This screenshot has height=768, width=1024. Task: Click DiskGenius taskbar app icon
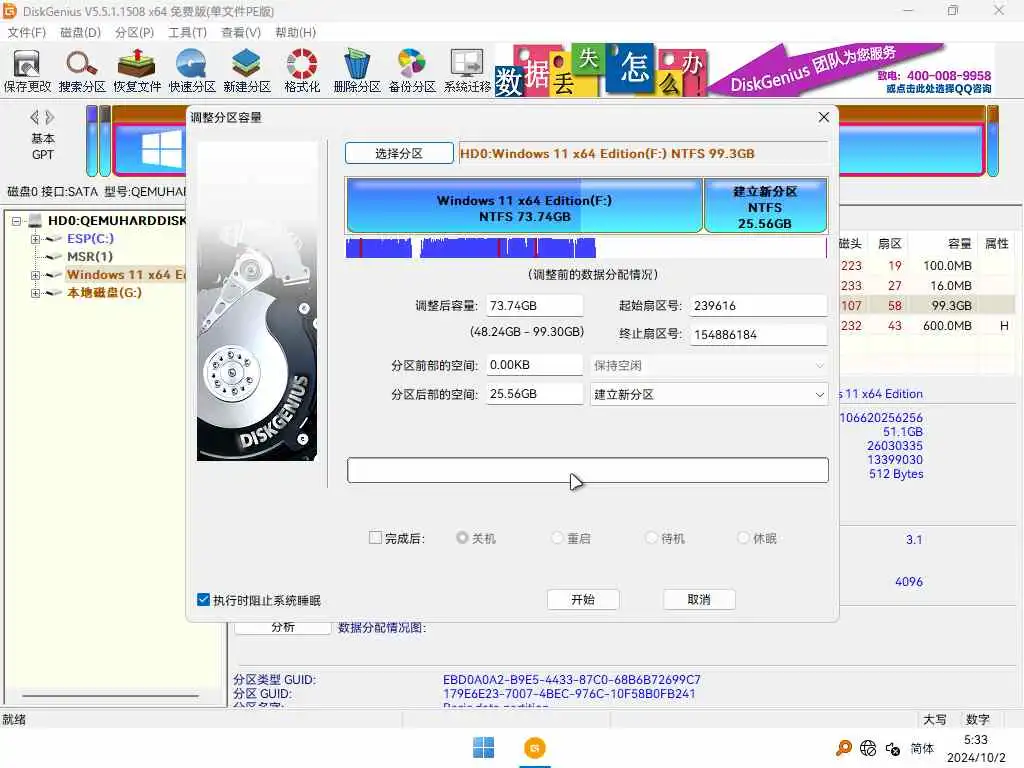point(534,748)
